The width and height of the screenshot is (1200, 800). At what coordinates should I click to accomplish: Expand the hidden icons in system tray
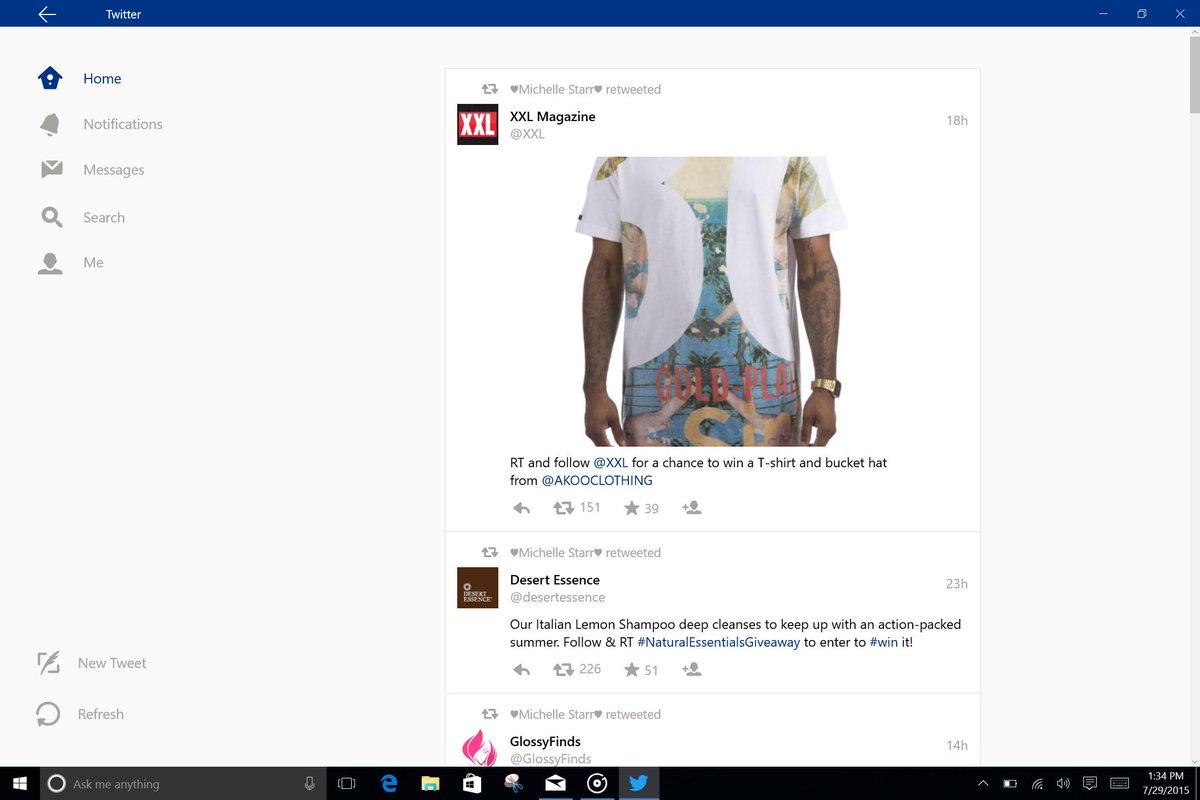coord(983,784)
